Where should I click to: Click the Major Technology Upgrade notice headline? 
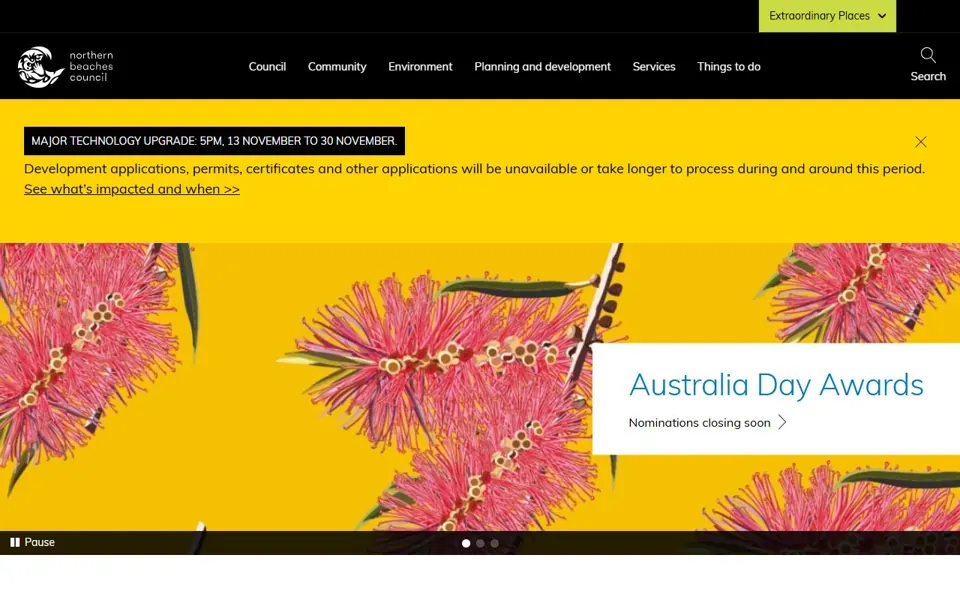pos(214,141)
